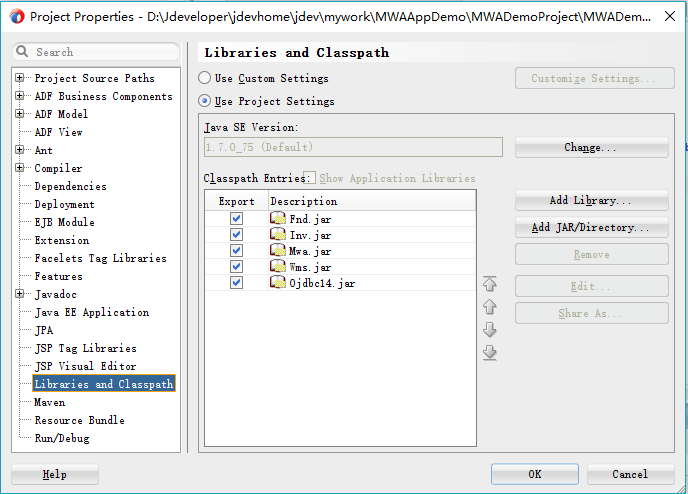Expand the Ant tree node
The width and height of the screenshot is (688, 494).
click(19, 150)
